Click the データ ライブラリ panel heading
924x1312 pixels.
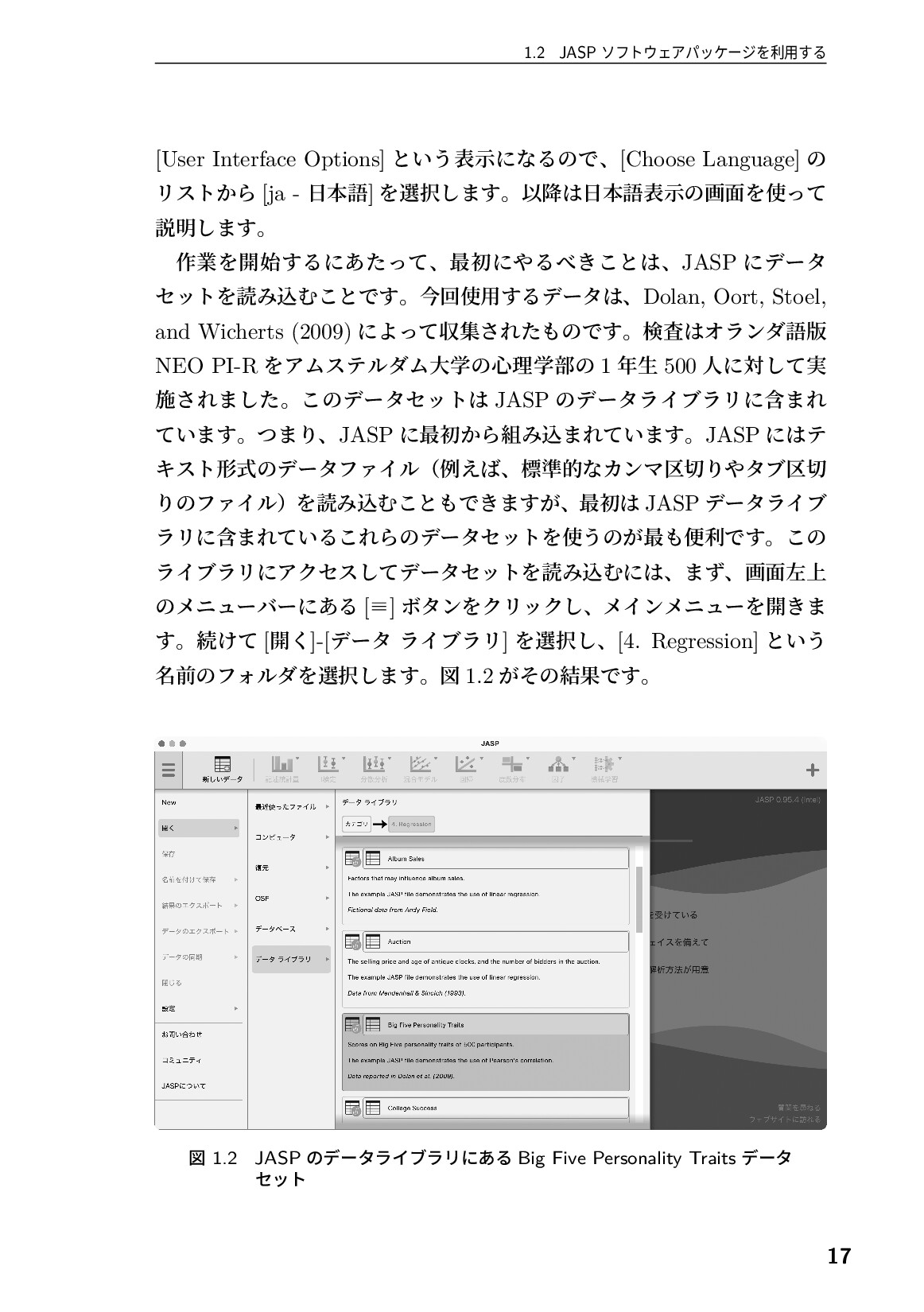coord(370,802)
